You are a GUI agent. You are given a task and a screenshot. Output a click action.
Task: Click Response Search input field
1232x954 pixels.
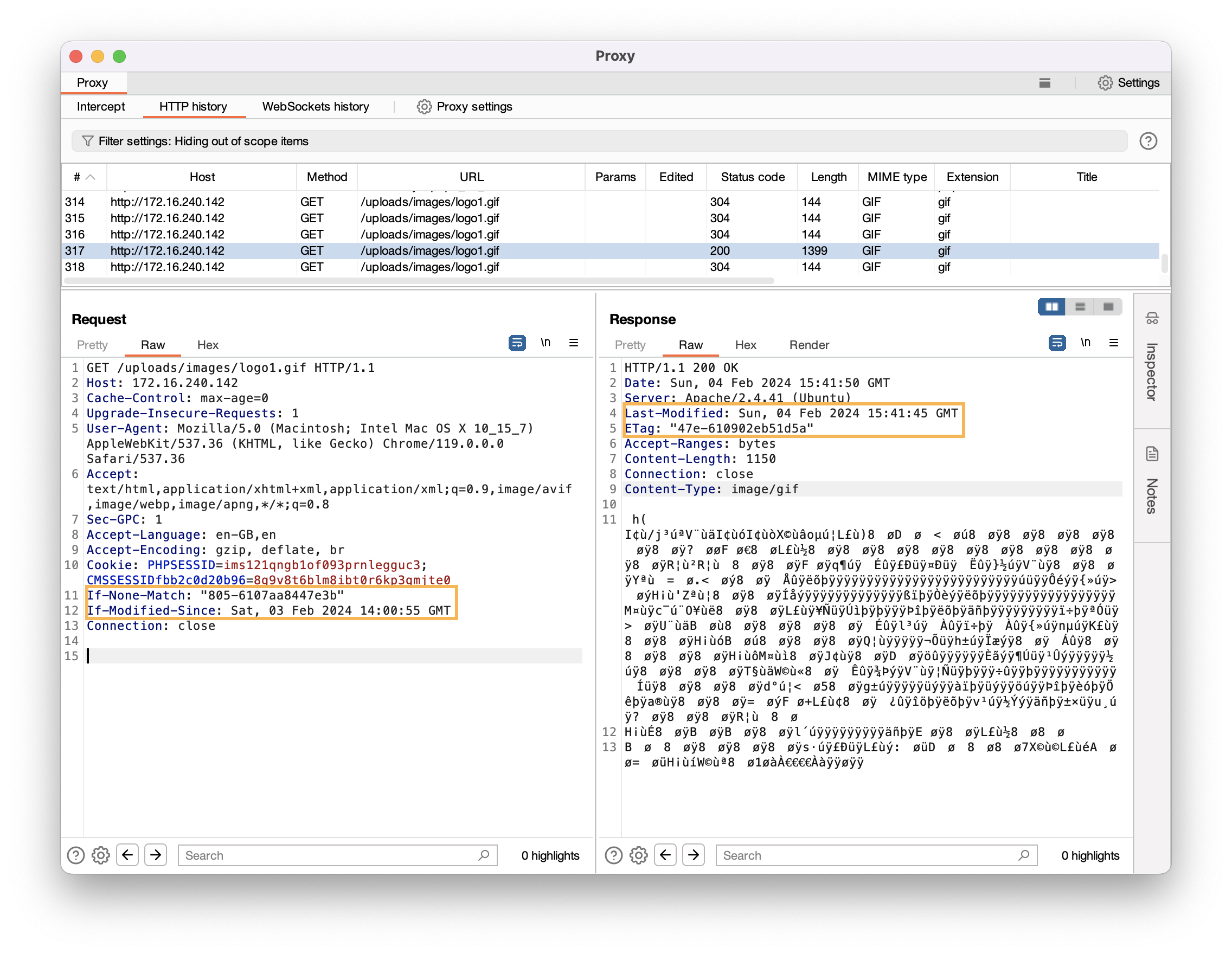pyautogui.click(x=876, y=855)
